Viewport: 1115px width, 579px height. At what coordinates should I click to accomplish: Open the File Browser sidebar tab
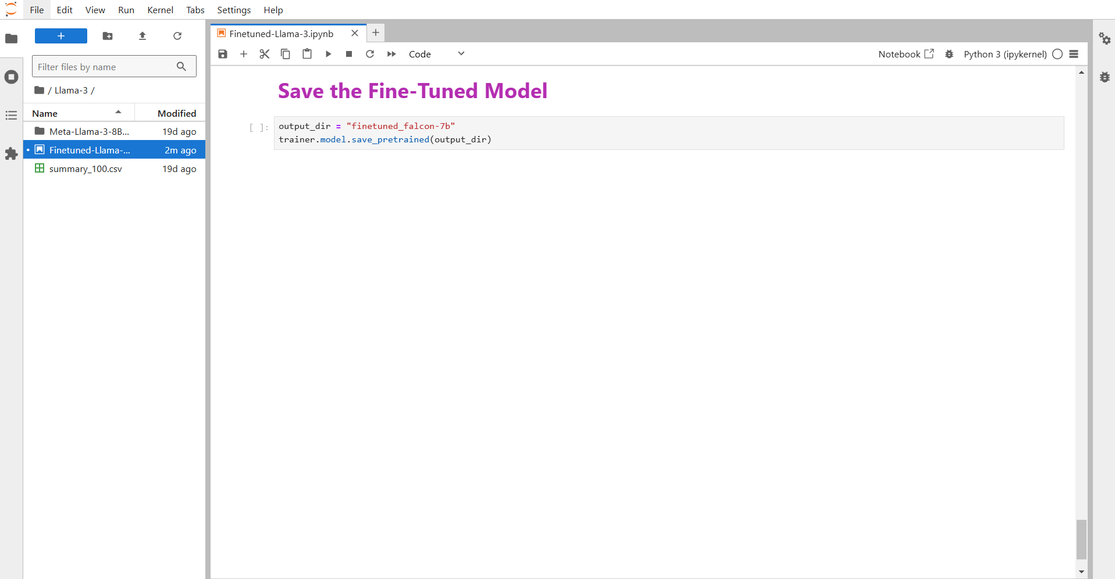[x=11, y=38]
